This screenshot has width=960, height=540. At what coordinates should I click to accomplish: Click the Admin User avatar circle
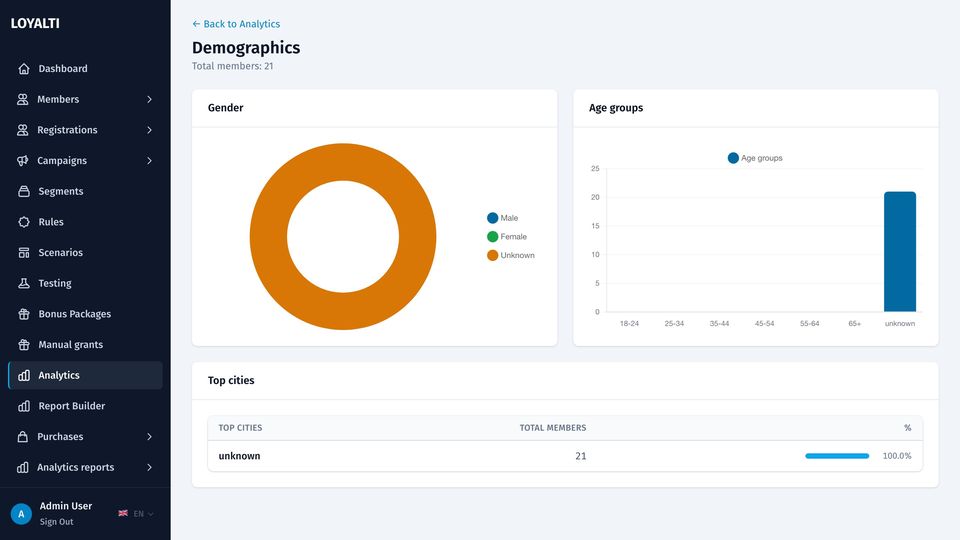click(21, 514)
